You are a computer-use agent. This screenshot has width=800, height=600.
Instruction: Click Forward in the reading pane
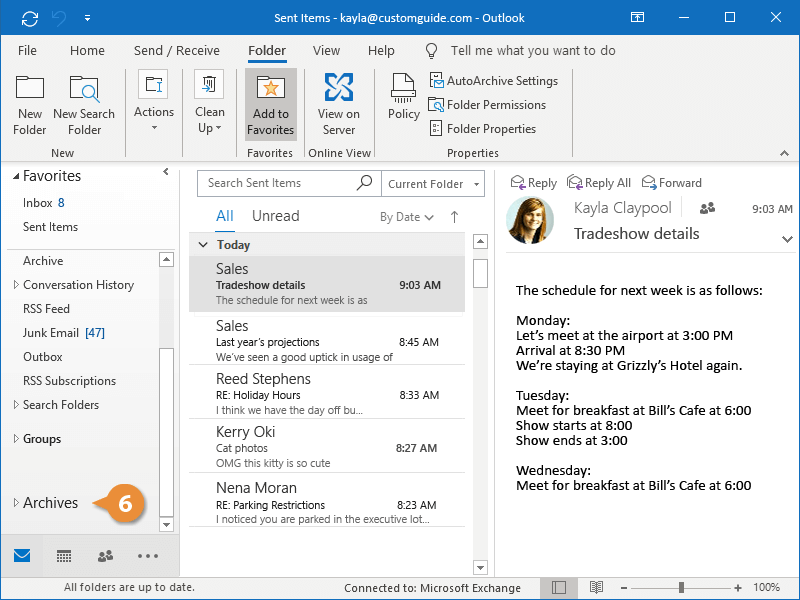(x=671, y=183)
